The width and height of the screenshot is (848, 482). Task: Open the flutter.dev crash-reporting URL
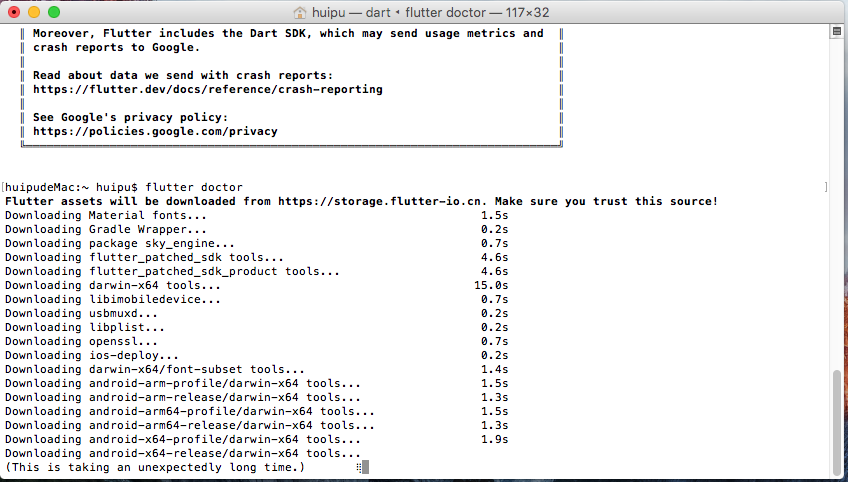pyautogui.click(x=208, y=89)
